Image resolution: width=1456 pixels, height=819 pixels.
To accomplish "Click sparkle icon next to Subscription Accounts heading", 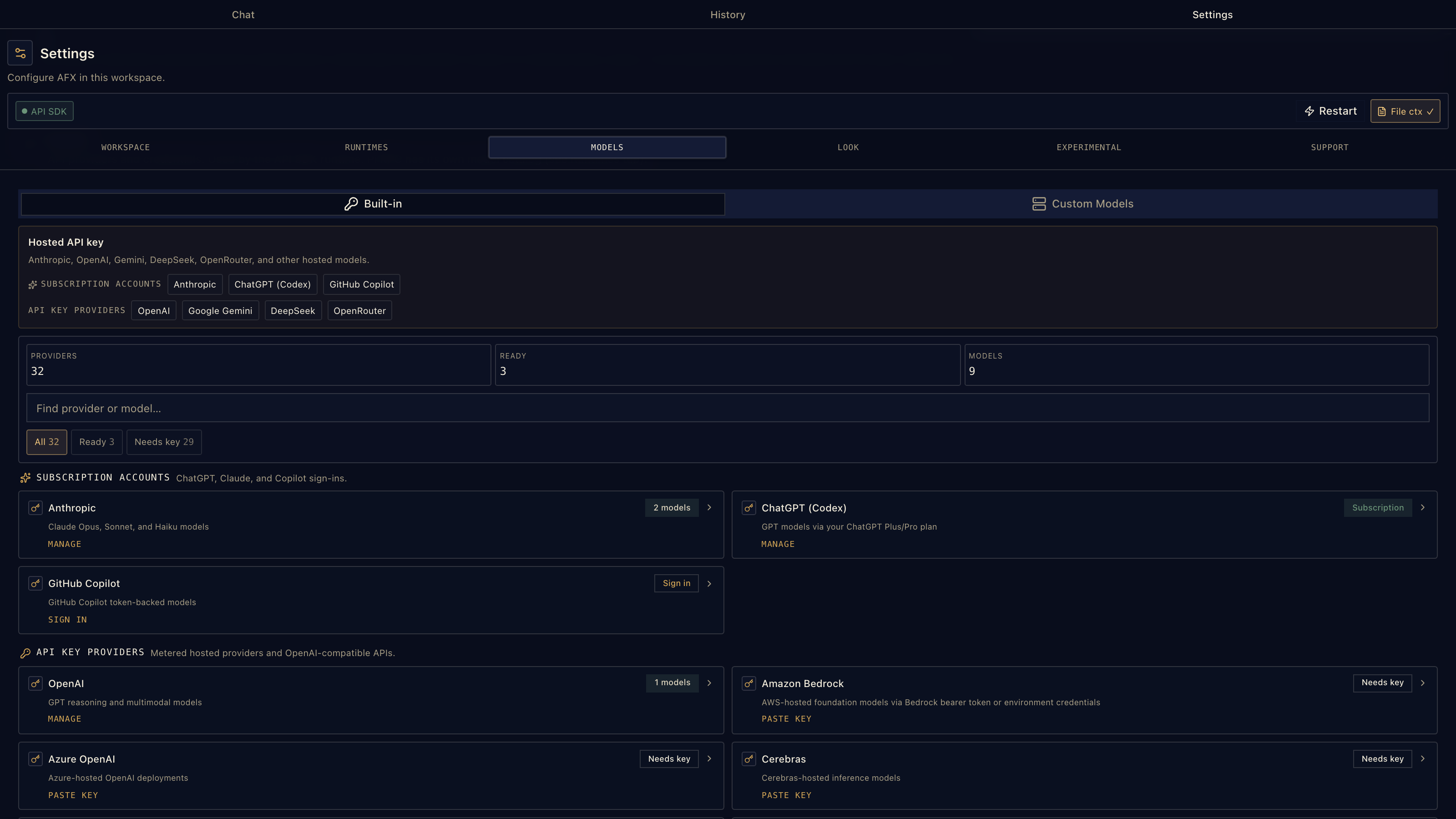I will pos(25,478).
